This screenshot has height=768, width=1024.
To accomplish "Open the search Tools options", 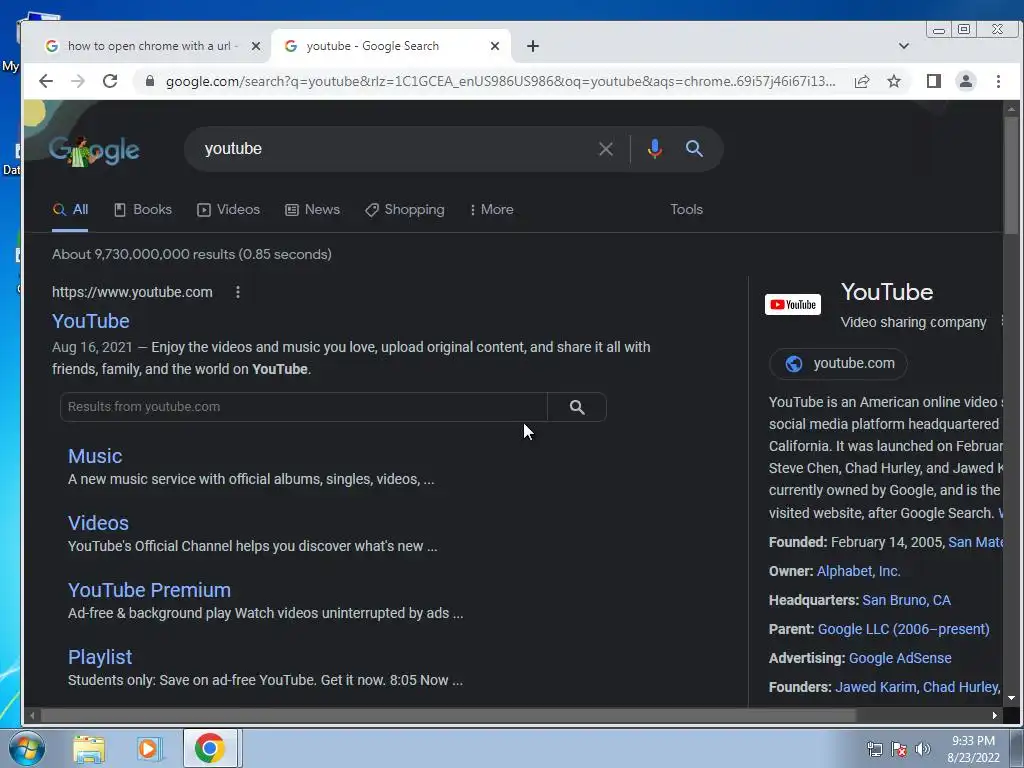I will pos(686,210).
